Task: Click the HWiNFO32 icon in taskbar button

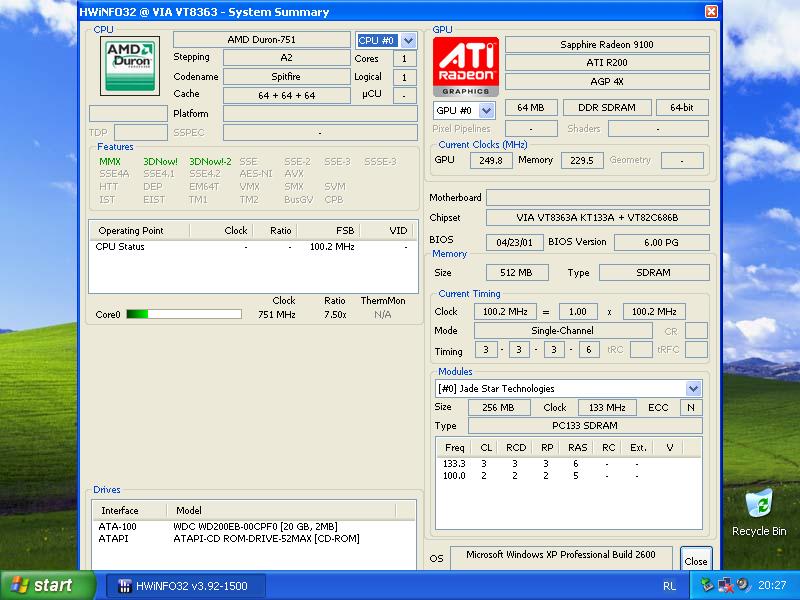Action: point(125,586)
